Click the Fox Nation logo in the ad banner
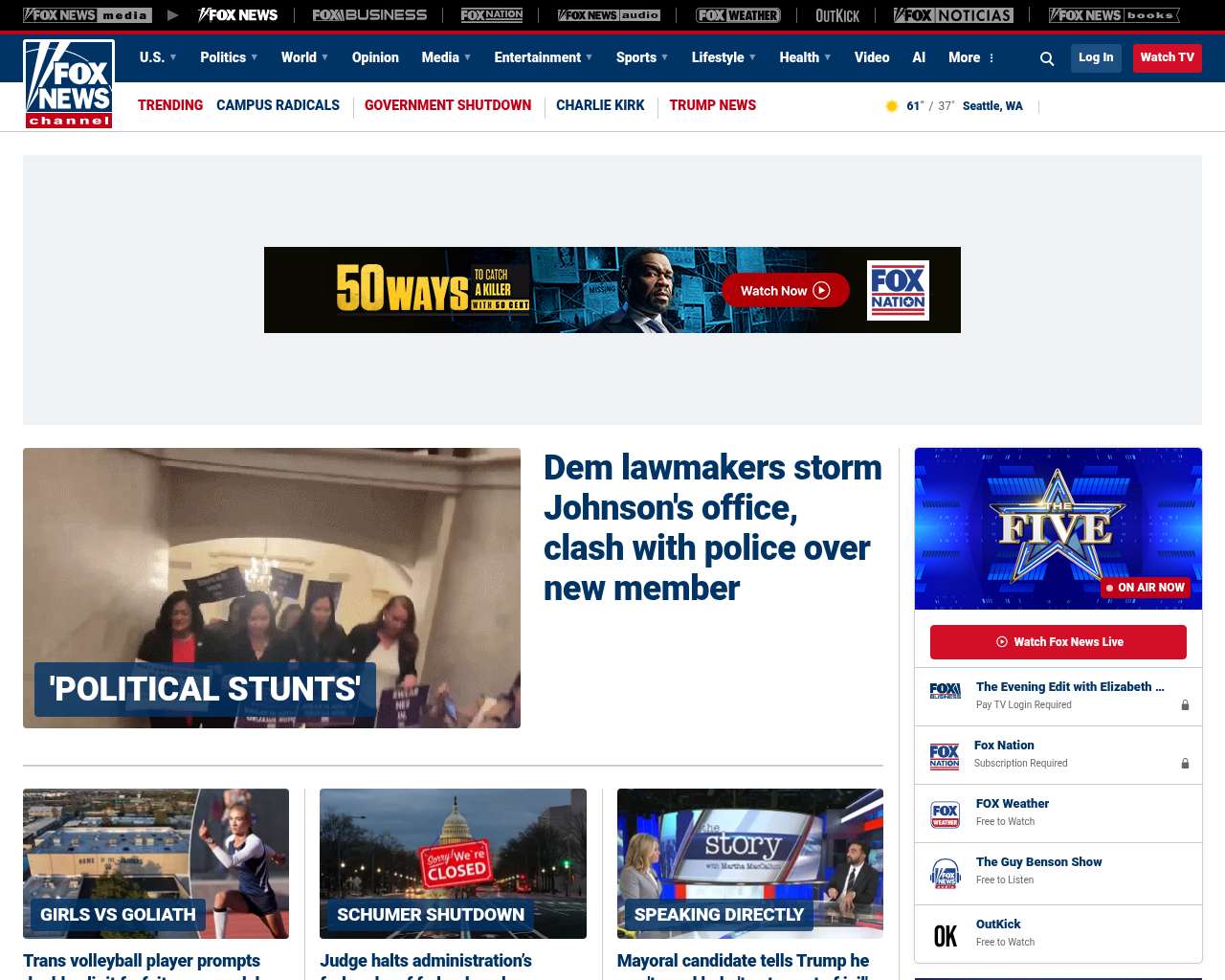The width and height of the screenshot is (1225, 980). 898,290
